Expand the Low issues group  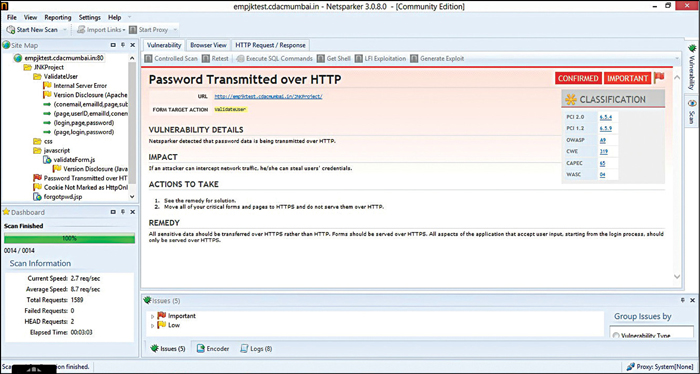point(152,325)
